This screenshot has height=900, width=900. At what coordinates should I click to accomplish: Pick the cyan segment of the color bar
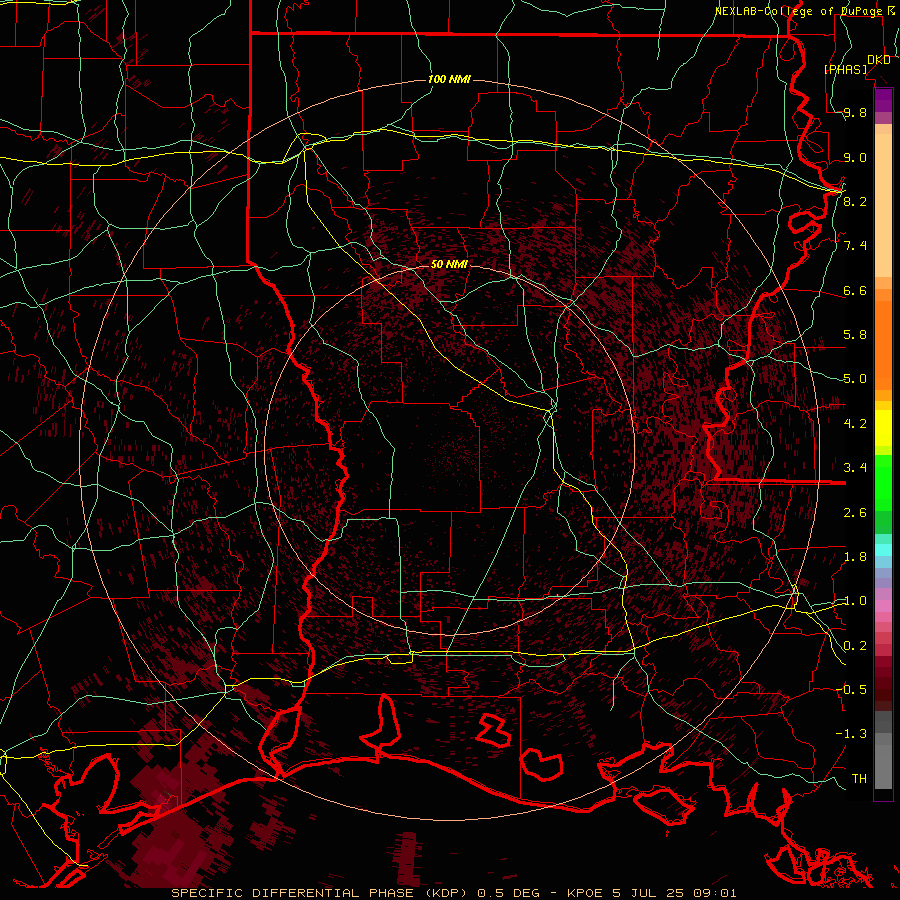pos(883,549)
